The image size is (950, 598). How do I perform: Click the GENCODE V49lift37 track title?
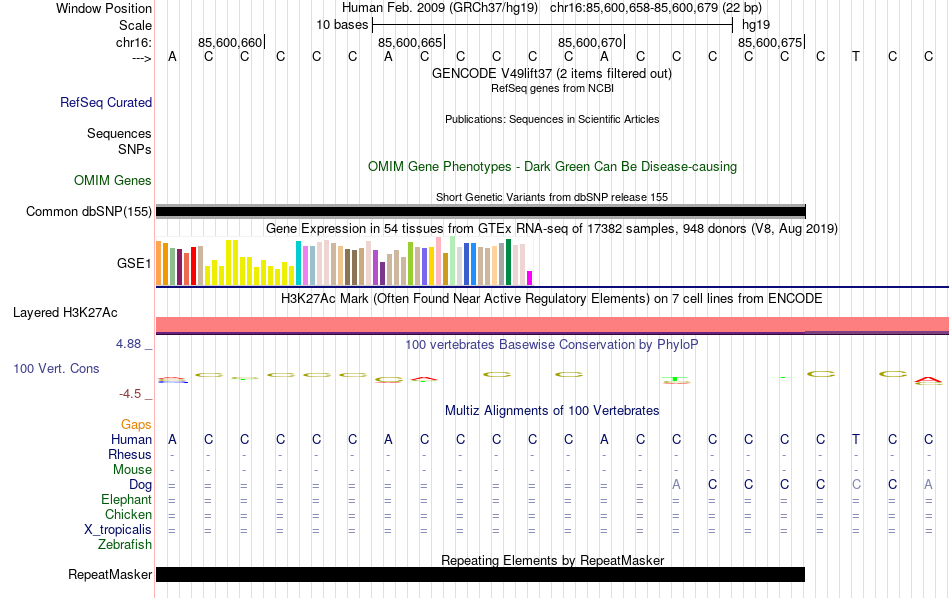click(x=552, y=73)
